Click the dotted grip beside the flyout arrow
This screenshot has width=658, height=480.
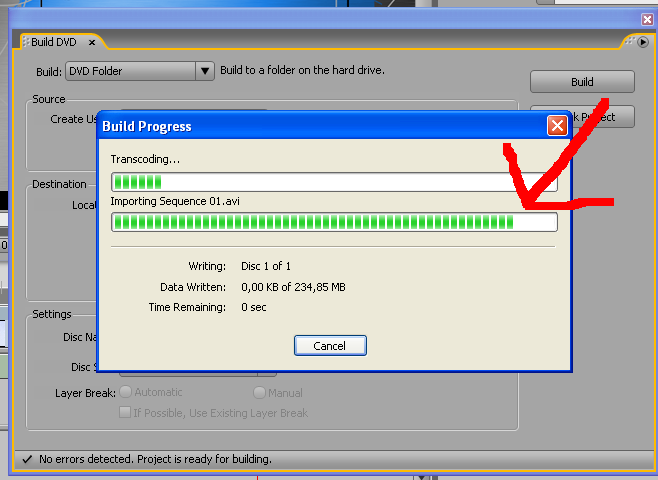click(629, 41)
